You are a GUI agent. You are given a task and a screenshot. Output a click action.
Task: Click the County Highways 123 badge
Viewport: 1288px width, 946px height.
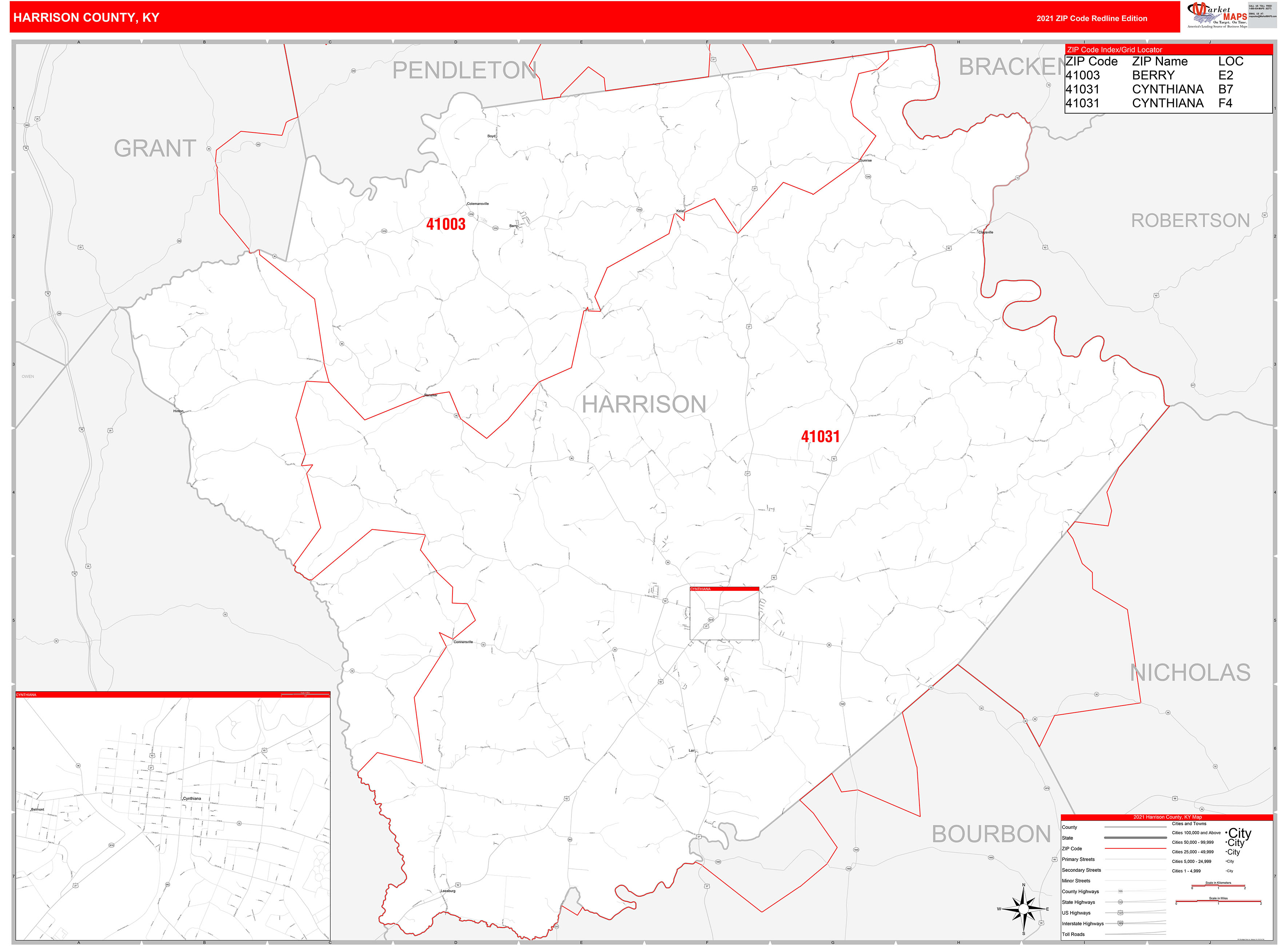1120,891
